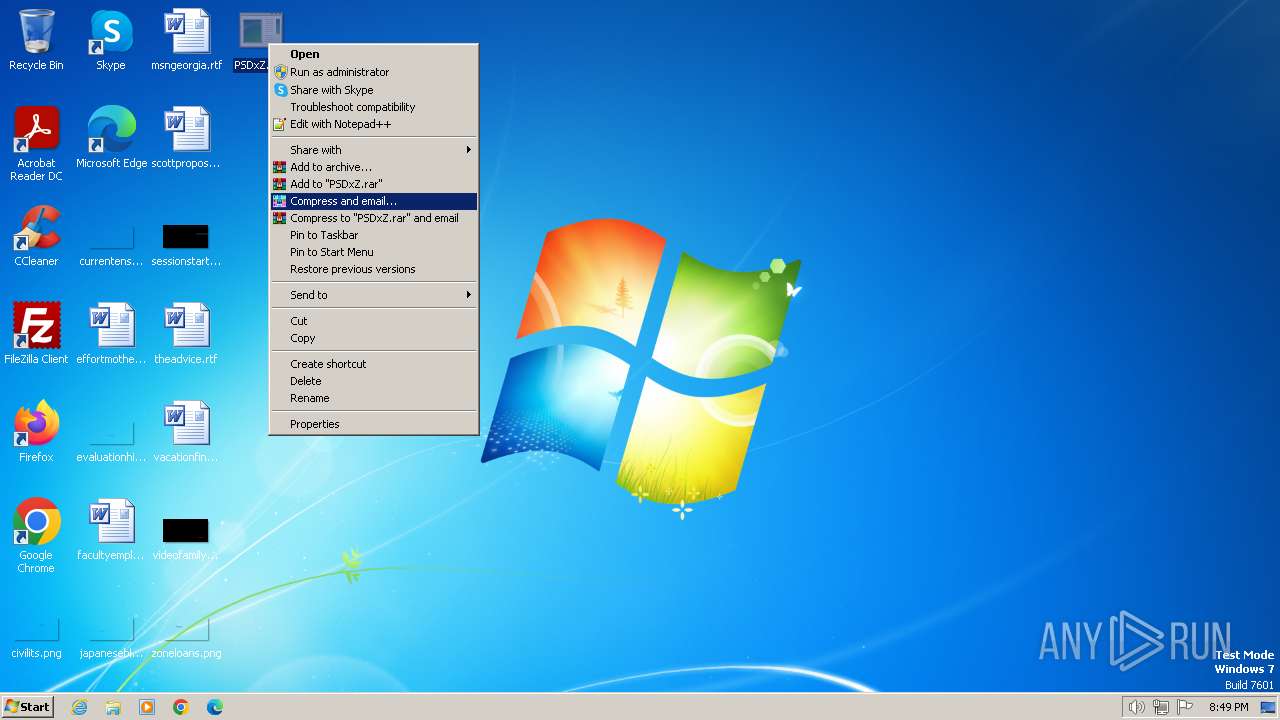This screenshot has width=1280, height=720.
Task: Choose Pin to Taskbar
Action: (x=374, y=235)
